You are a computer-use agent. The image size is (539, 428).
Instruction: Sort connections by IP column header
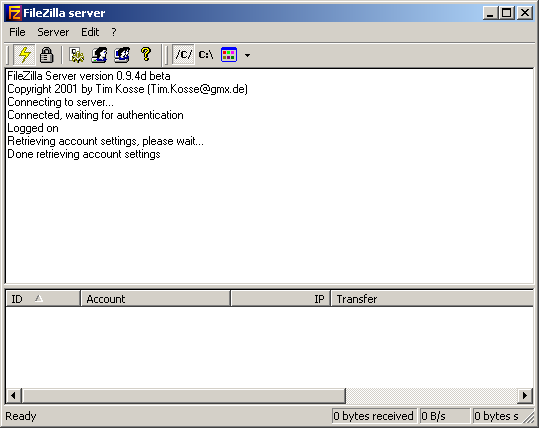point(280,298)
